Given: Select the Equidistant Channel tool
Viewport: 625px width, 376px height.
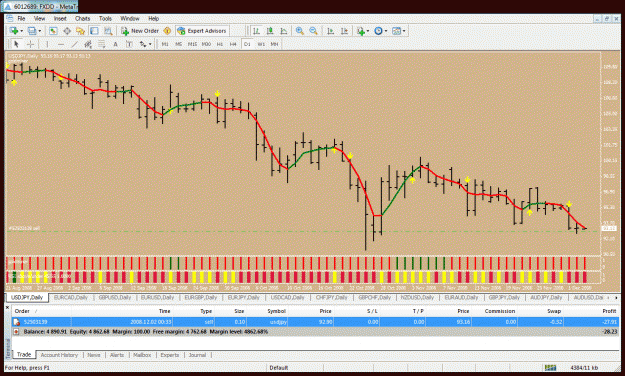Looking at the screenshot, I should point(88,44).
